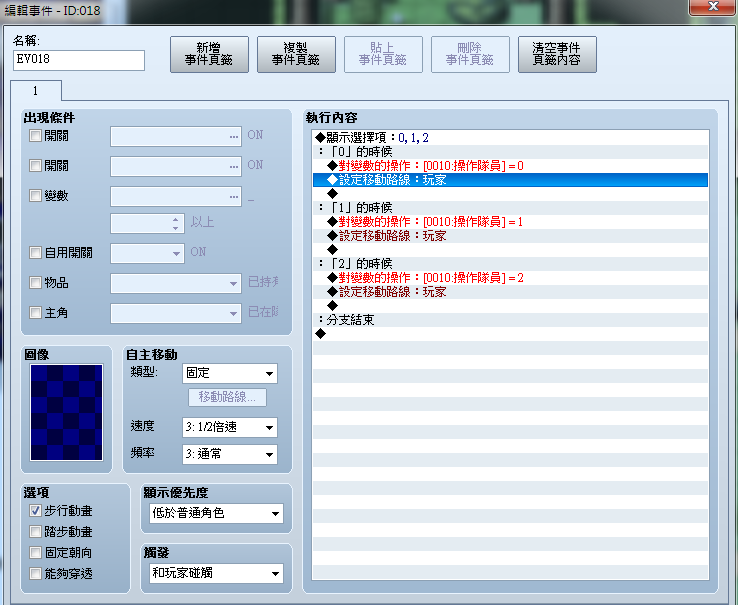Open the 速度 dropdown showing 1/2倍速
Screen dimensions: 738x605
click(x=230, y=428)
